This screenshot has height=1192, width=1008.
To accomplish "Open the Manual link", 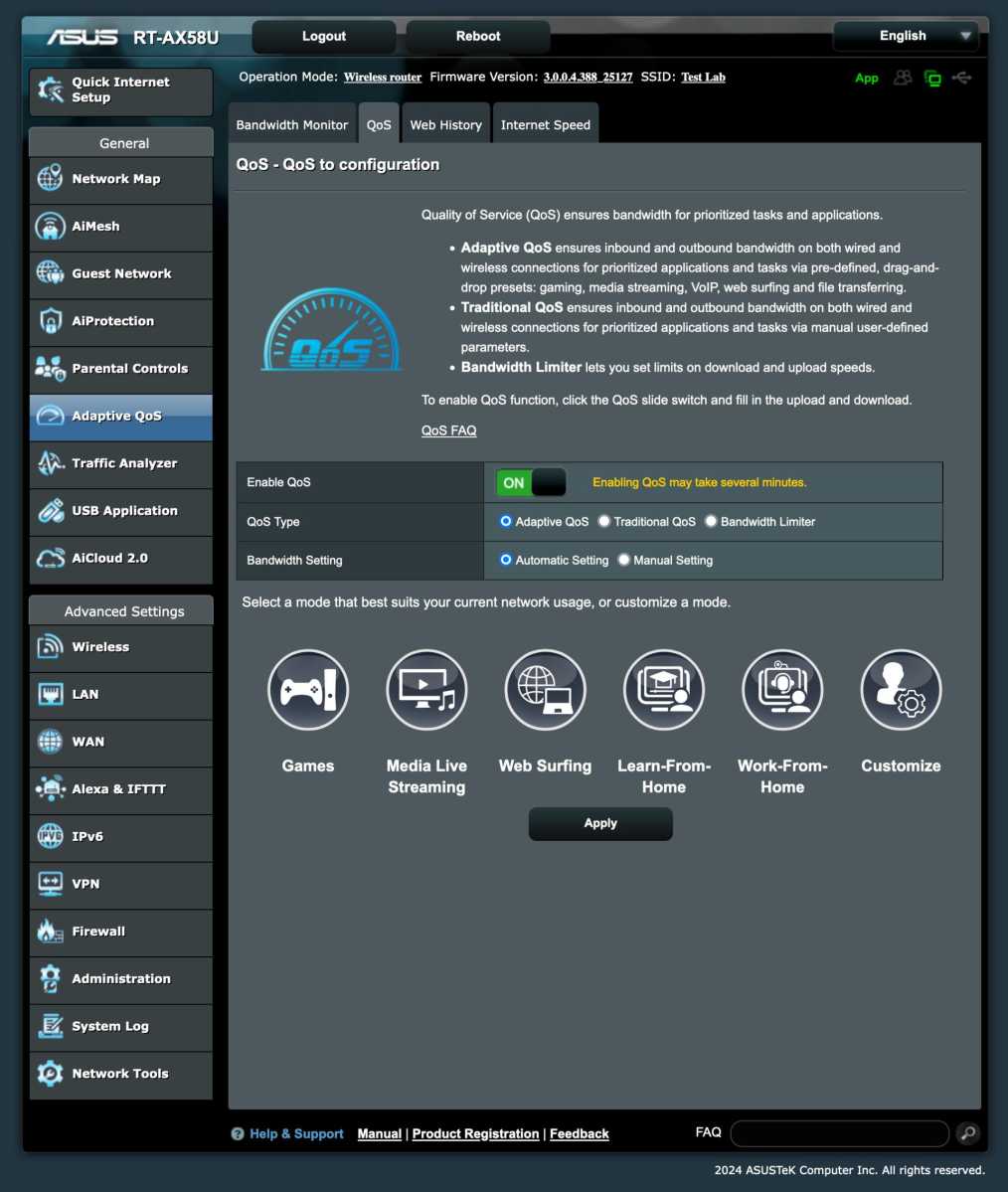I will point(380,1133).
